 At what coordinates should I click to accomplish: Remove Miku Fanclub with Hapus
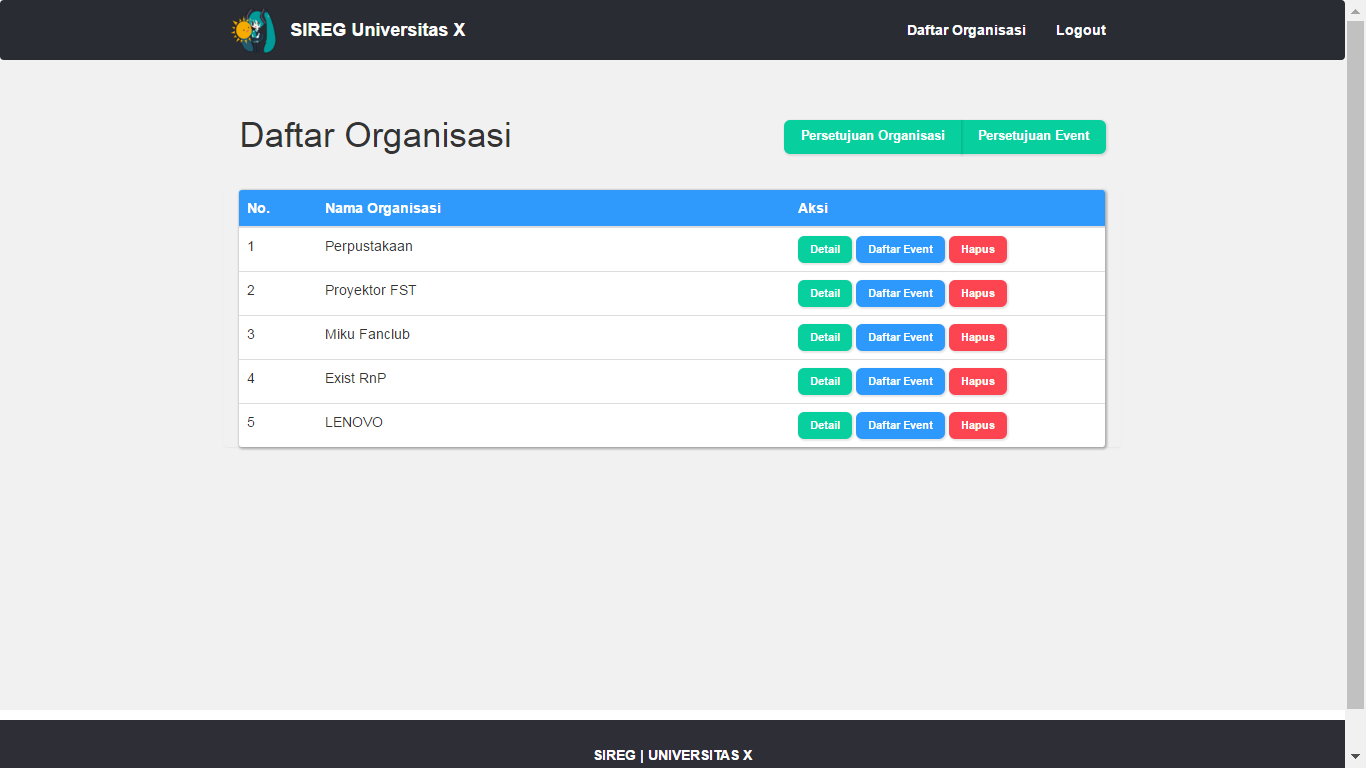tap(977, 337)
